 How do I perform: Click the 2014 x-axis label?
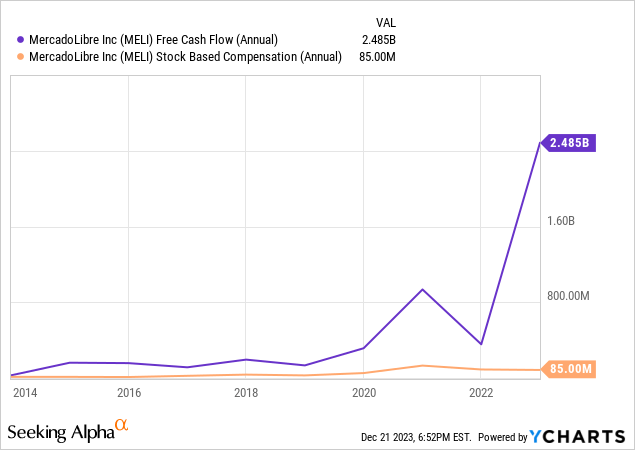pyautogui.click(x=25, y=392)
